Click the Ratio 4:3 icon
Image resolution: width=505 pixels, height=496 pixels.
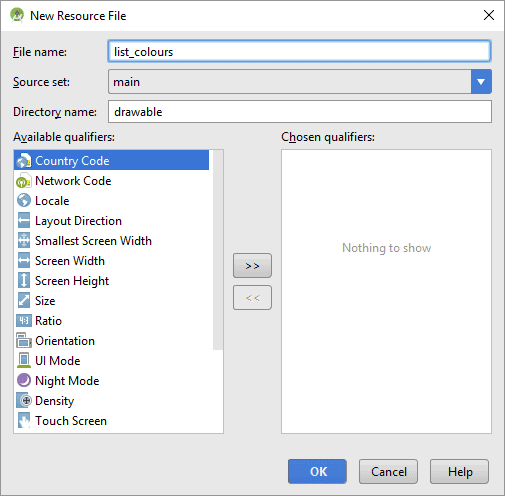24,321
